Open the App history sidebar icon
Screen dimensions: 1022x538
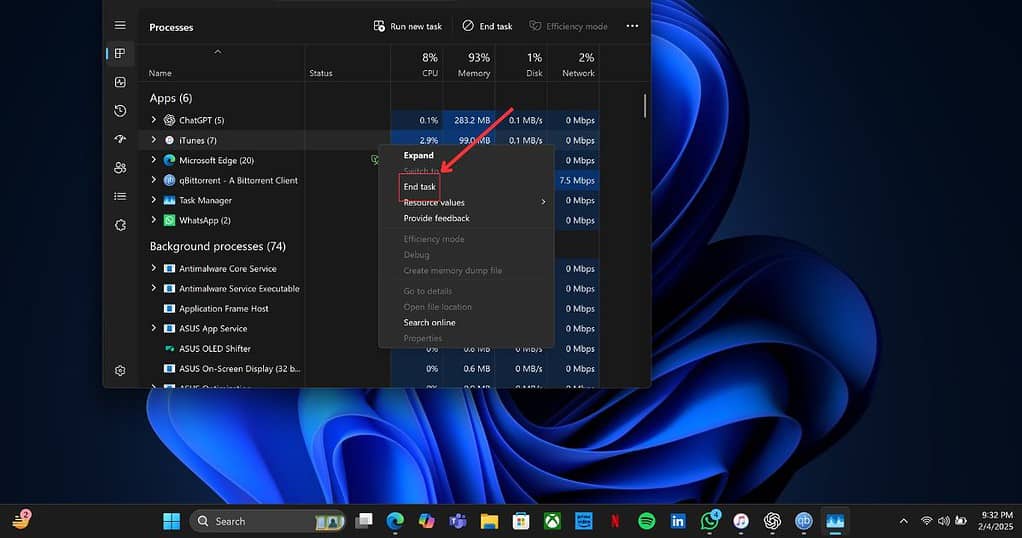click(x=120, y=111)
